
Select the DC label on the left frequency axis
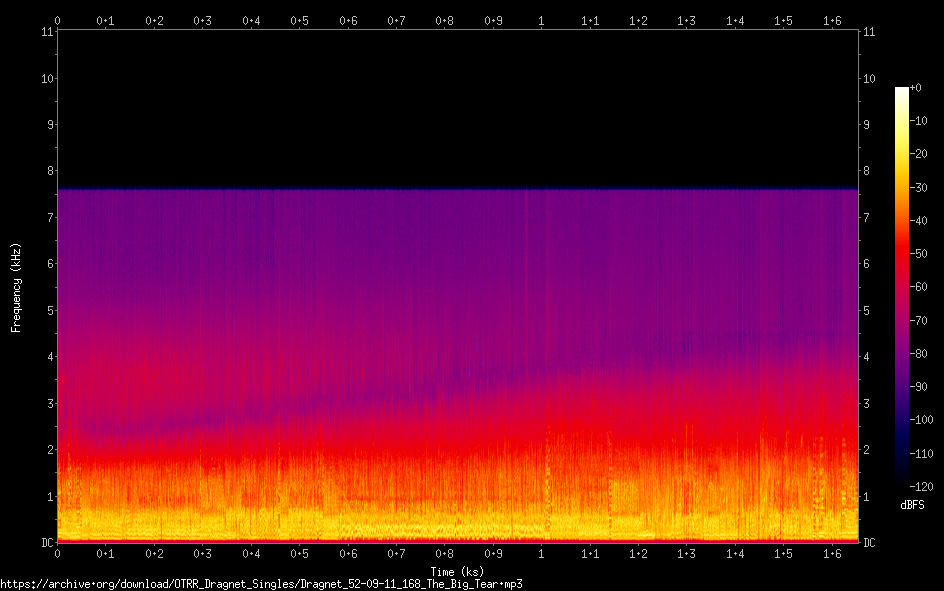click(x=46, y=543)
